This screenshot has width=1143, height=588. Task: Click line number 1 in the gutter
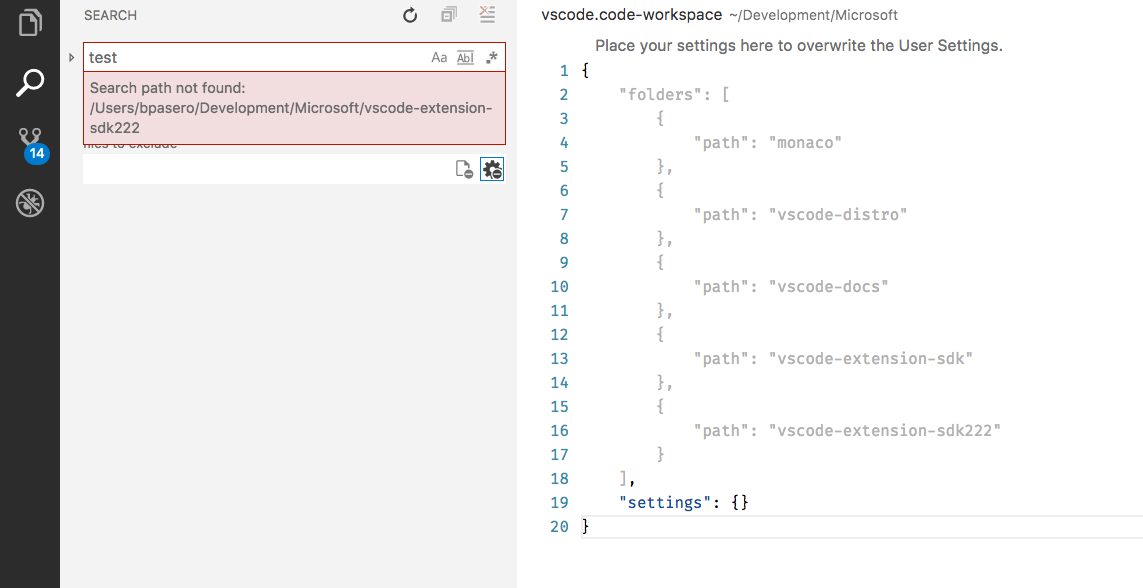(x=563, y=71)
